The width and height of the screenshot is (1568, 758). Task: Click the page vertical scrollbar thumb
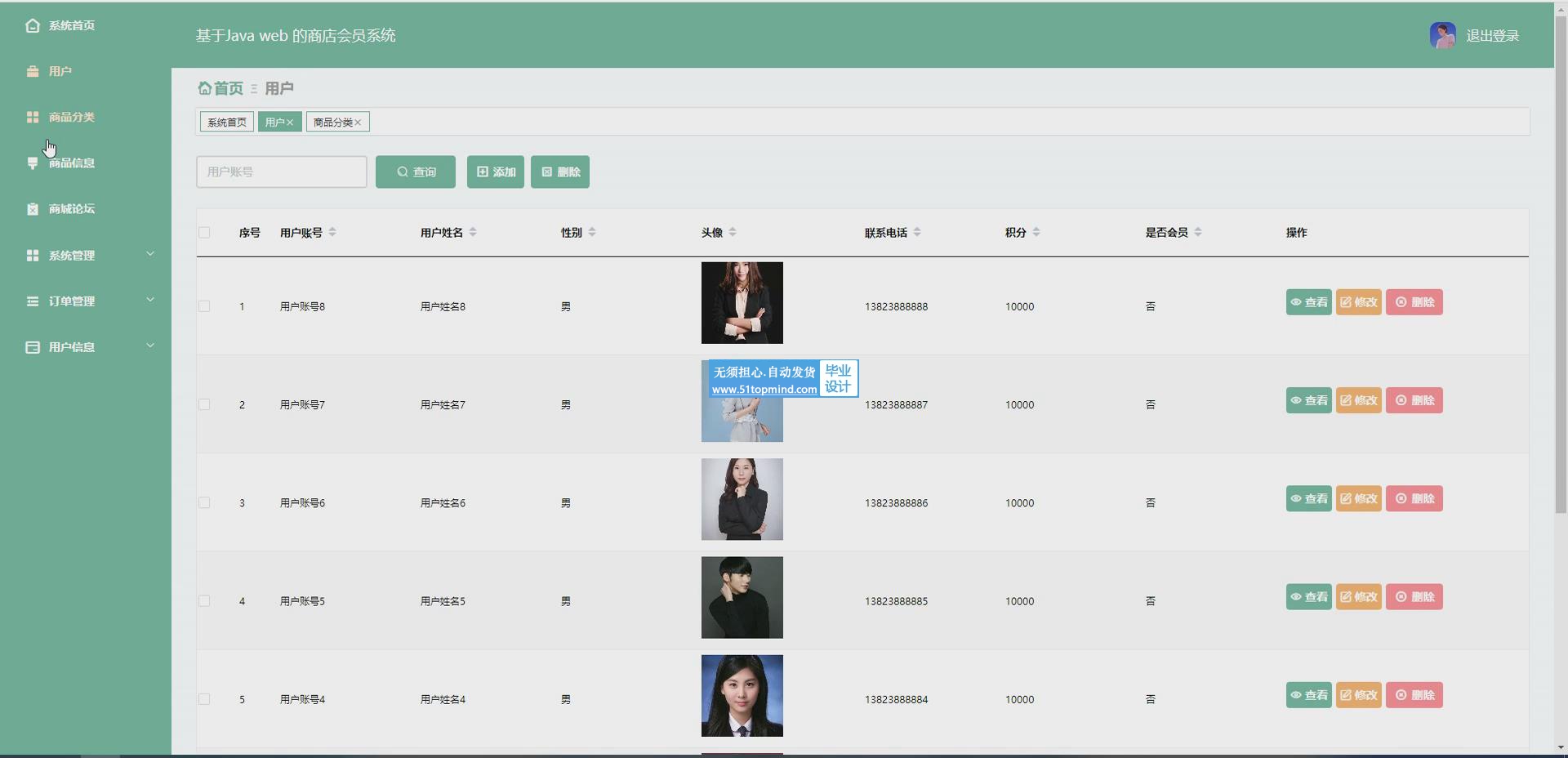1561,263
